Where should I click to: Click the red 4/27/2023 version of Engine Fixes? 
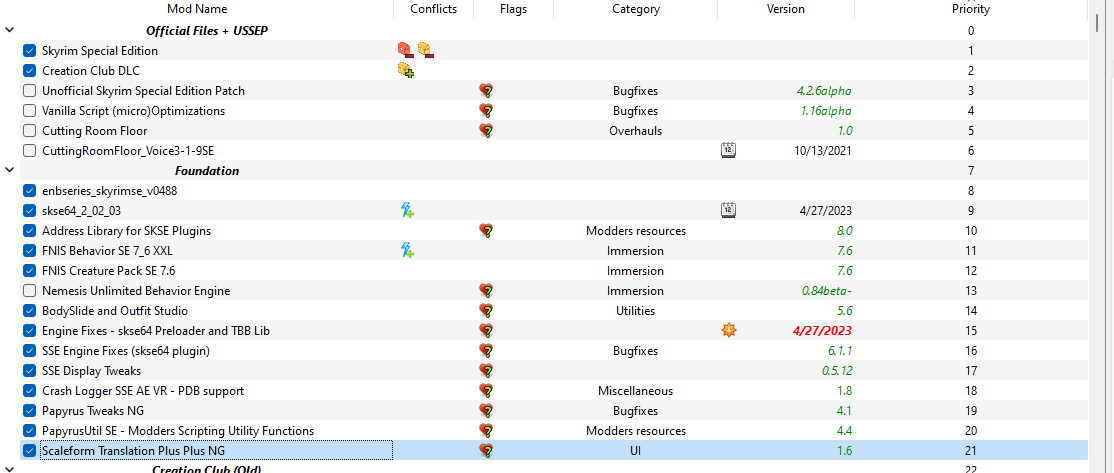point(822,330)
